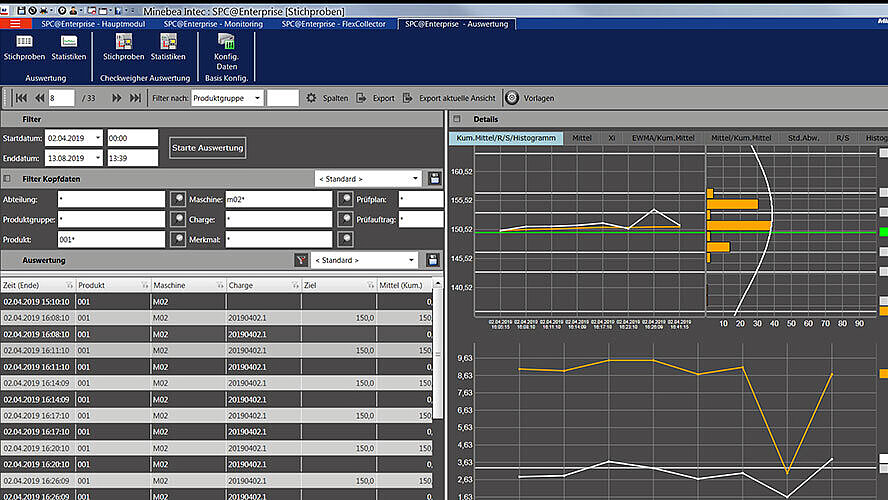Go to the next record page
The height and width of the screenshot is (500, 888).
tap(116, 98)
